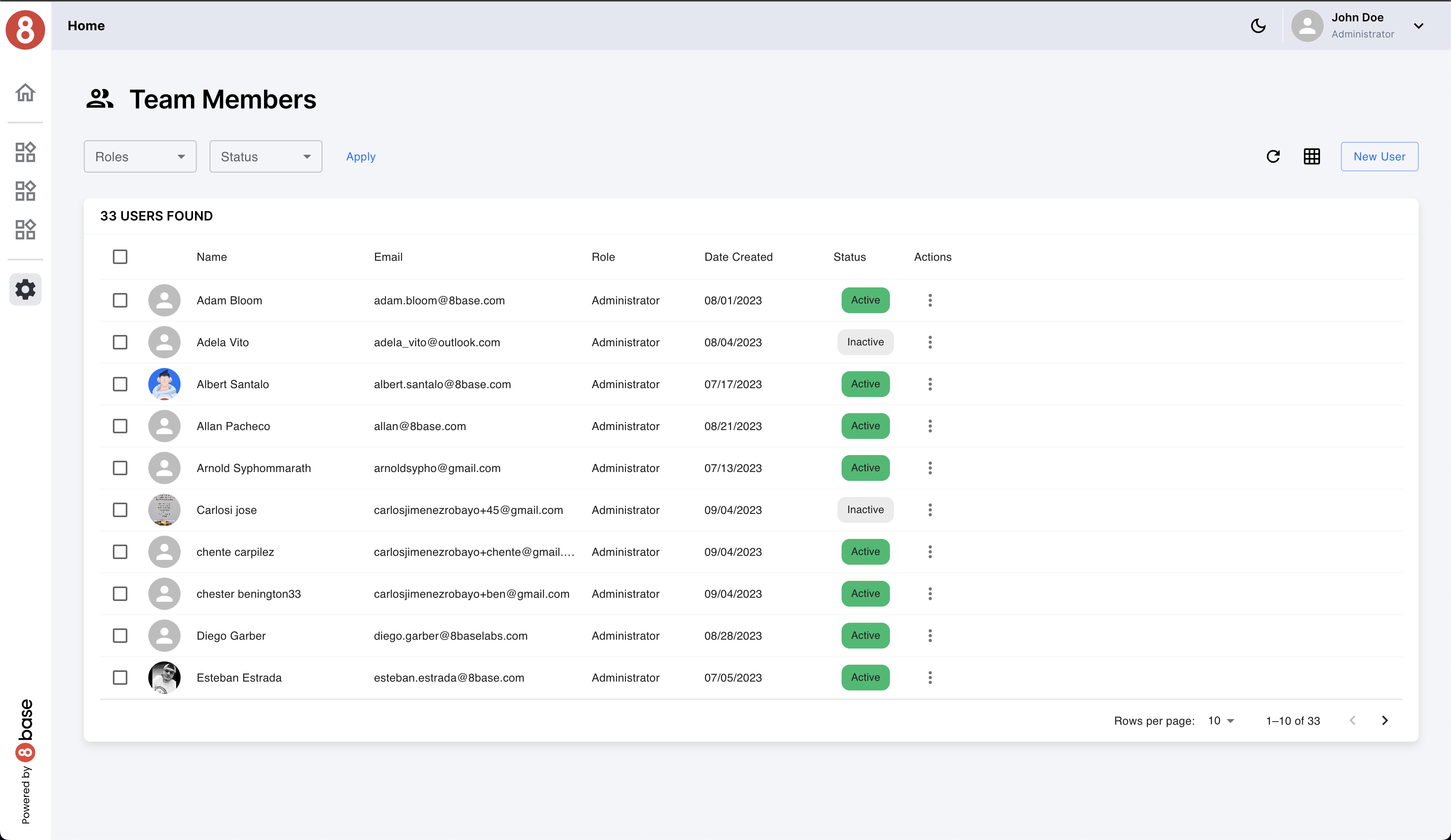Viewport: 1451px width, 840px height.
Task: Check the select-all header checkbox
Action: pos(120,257)
